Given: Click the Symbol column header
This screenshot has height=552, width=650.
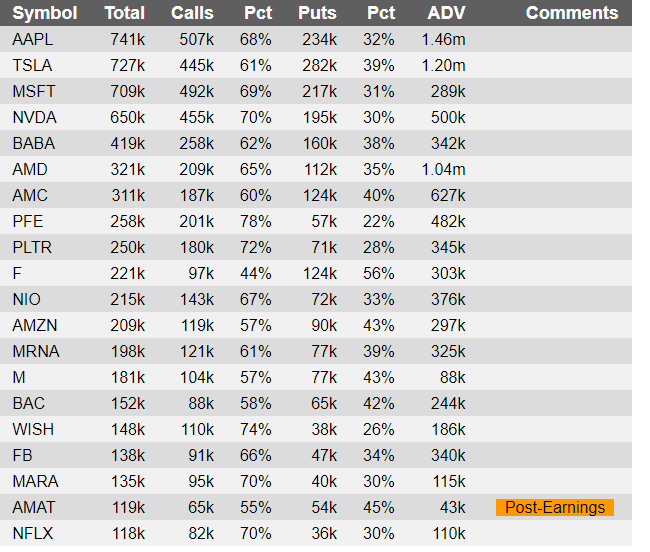Looking at the screenshot, I should [45, 13].
